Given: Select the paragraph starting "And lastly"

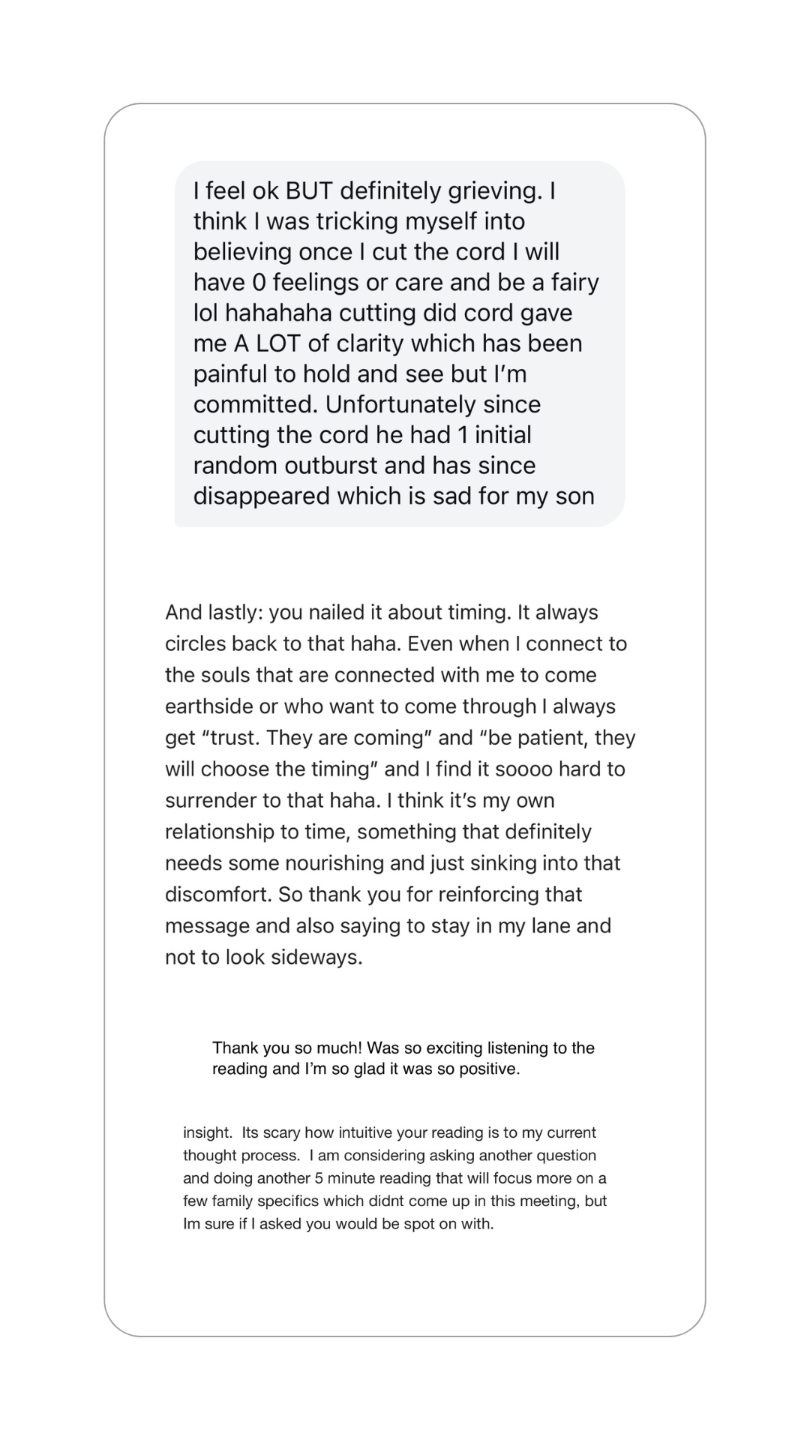Looking at the screenshot, I should tap(400, 784).
